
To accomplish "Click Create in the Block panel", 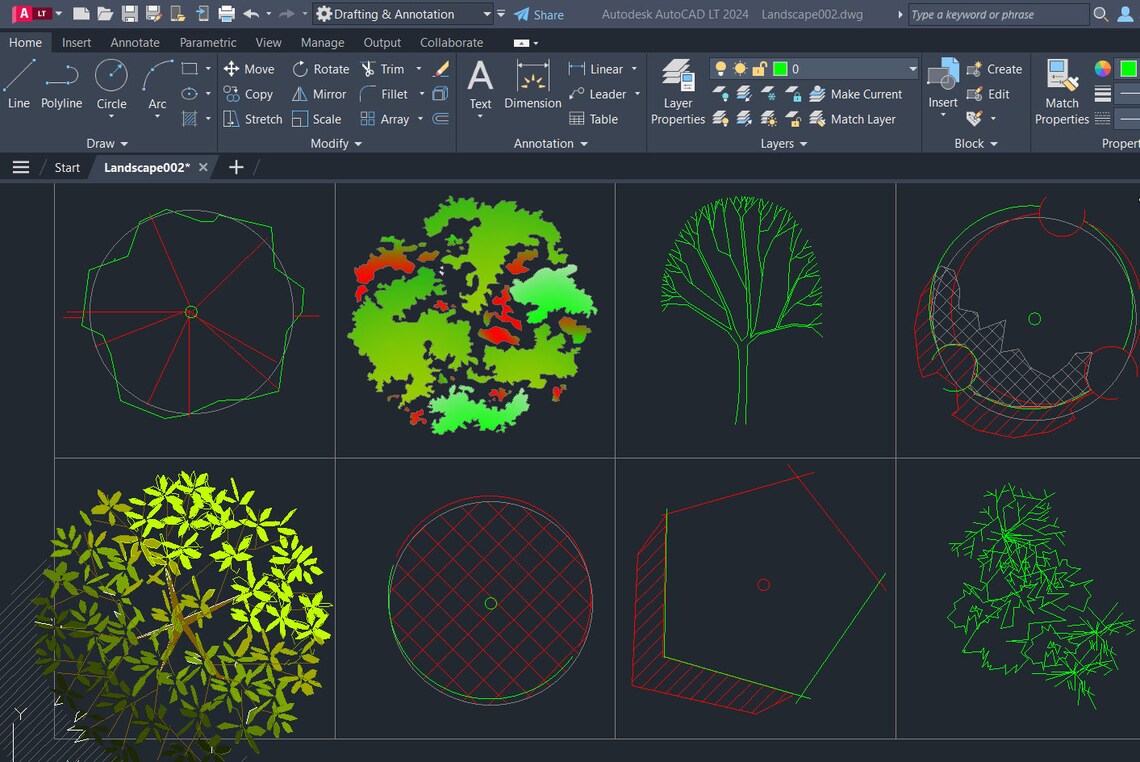I will (x=996, y=68).
